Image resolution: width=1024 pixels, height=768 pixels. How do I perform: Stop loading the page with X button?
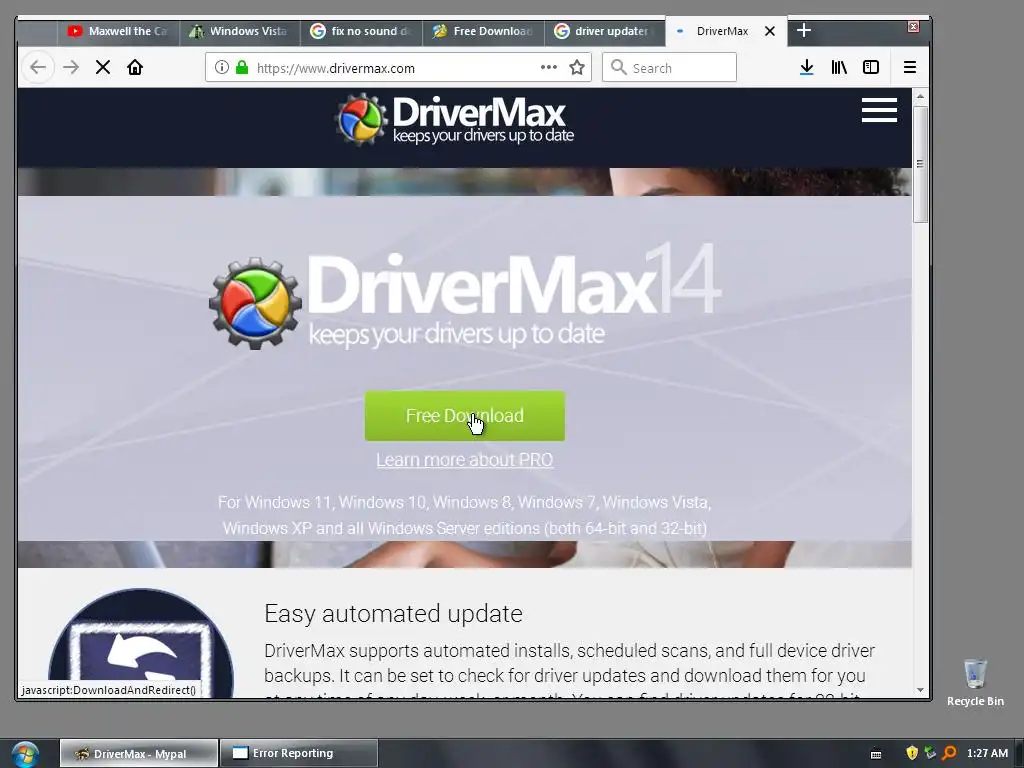coord(103,67)
